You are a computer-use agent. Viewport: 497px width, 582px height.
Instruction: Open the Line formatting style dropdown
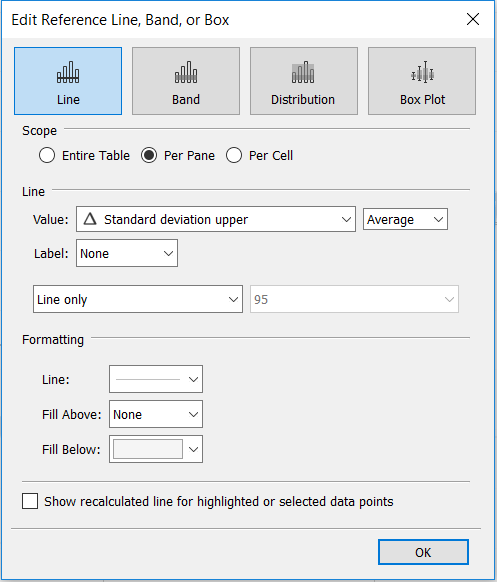[156, 379]
